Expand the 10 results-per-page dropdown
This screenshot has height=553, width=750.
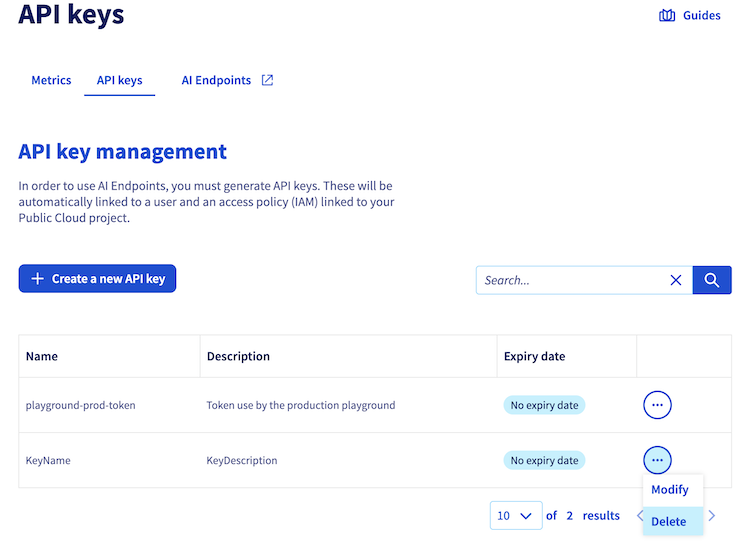pyautogui.click(x=516, y=516)
